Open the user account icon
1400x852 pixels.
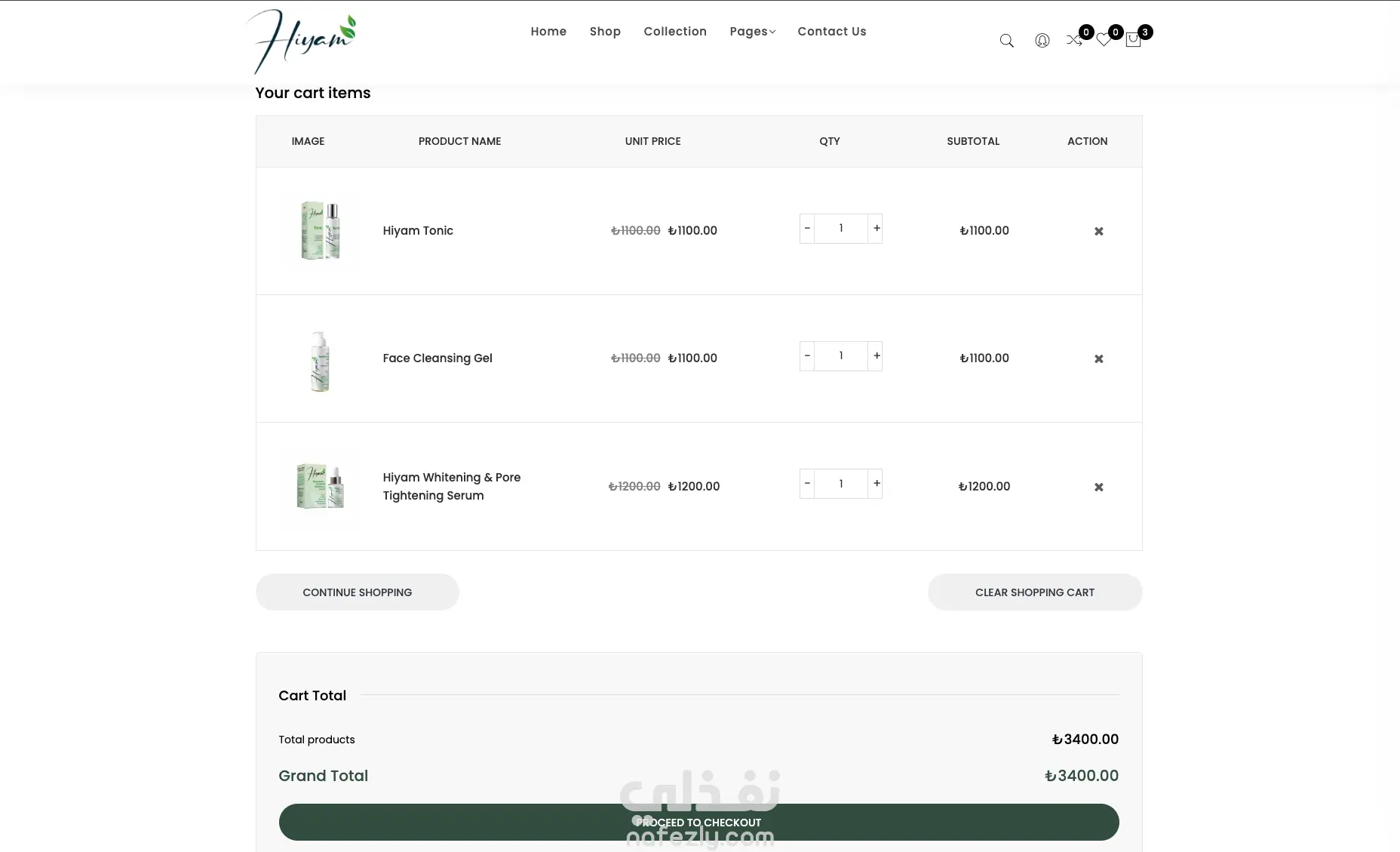pos(1042,41)
